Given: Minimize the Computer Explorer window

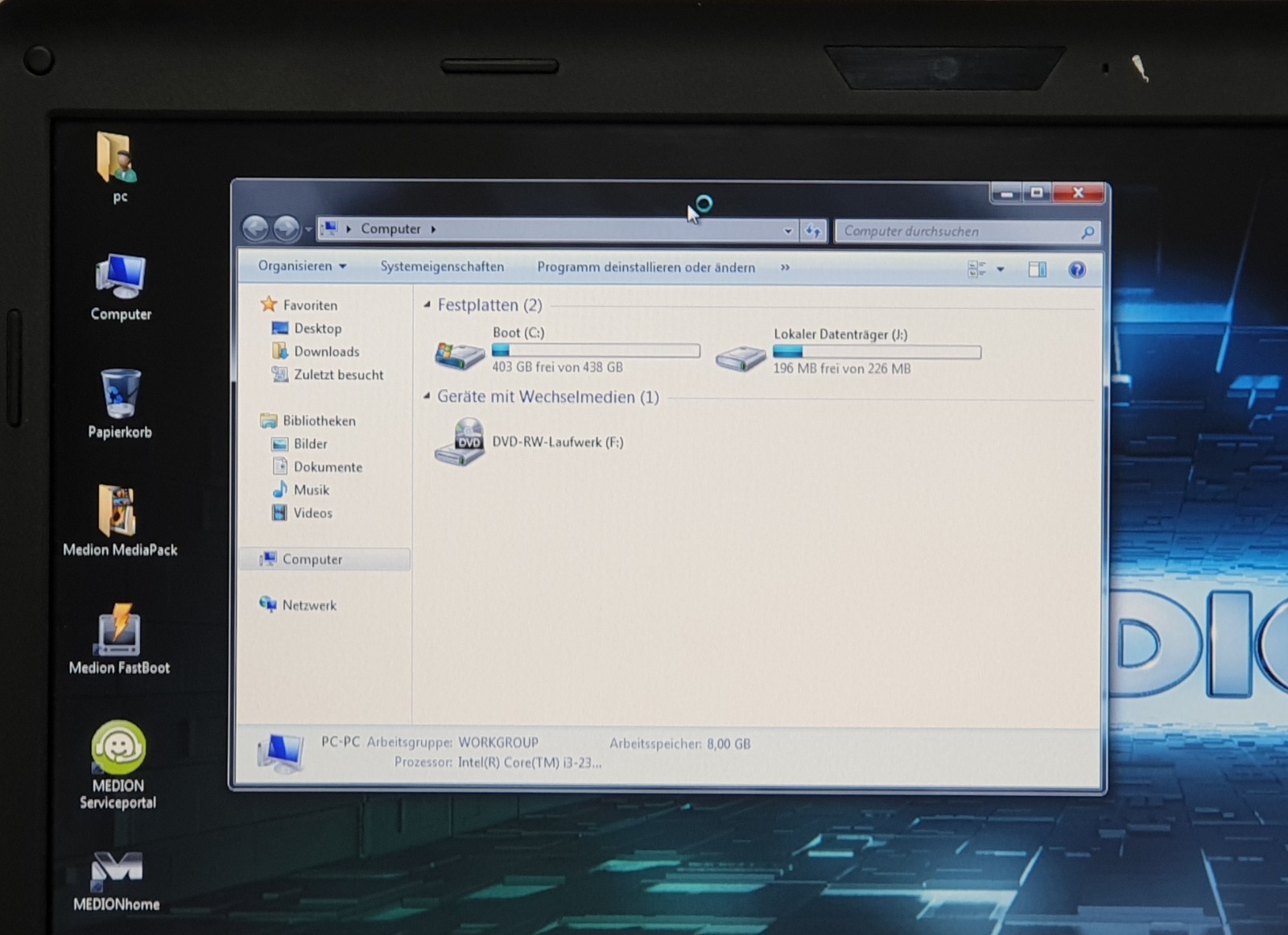Looking at the screenshot, I should pyautogui.click(x=1006, y=193).
